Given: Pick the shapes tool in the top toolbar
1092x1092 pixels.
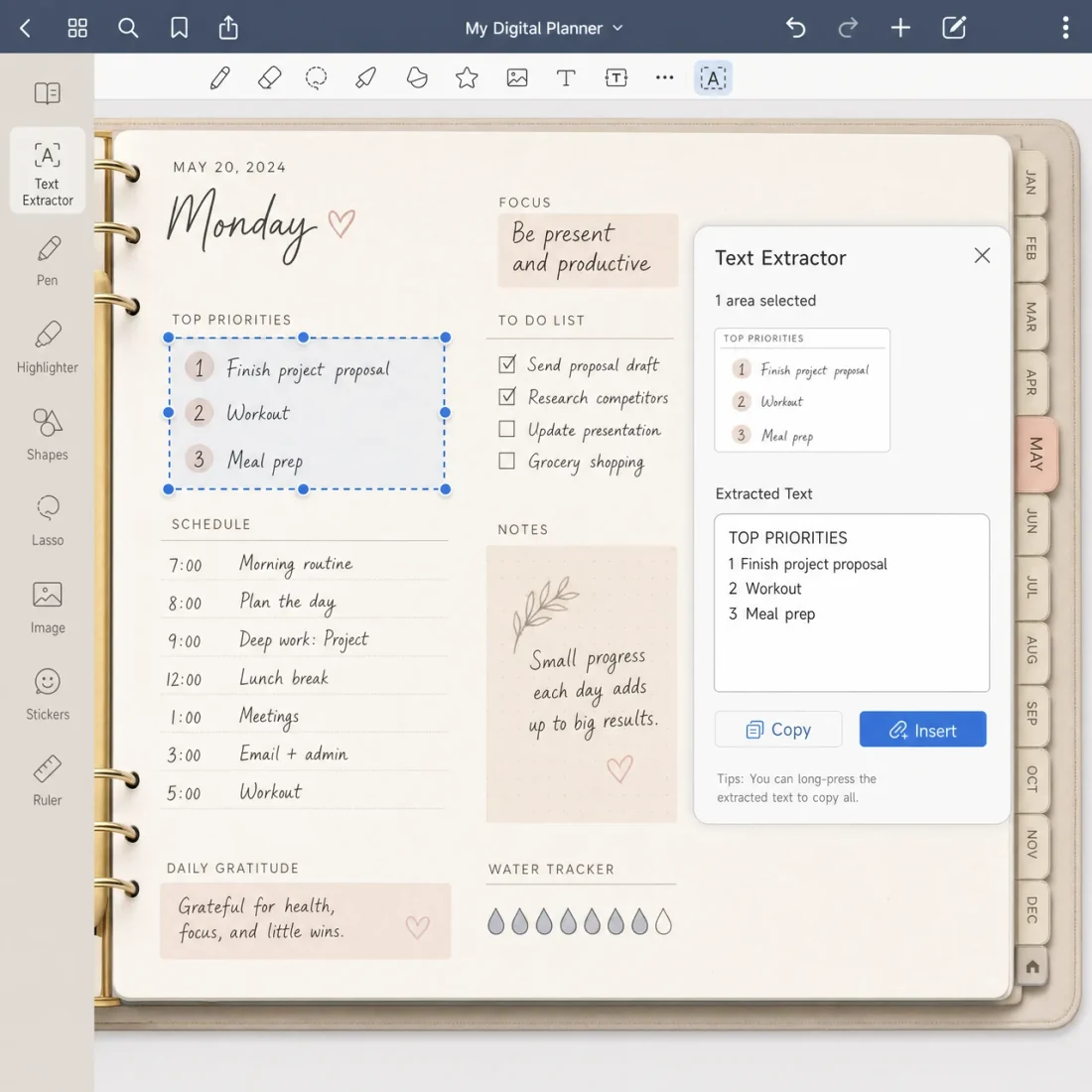Looking at the screenshot, I should (x=417, y=77).
